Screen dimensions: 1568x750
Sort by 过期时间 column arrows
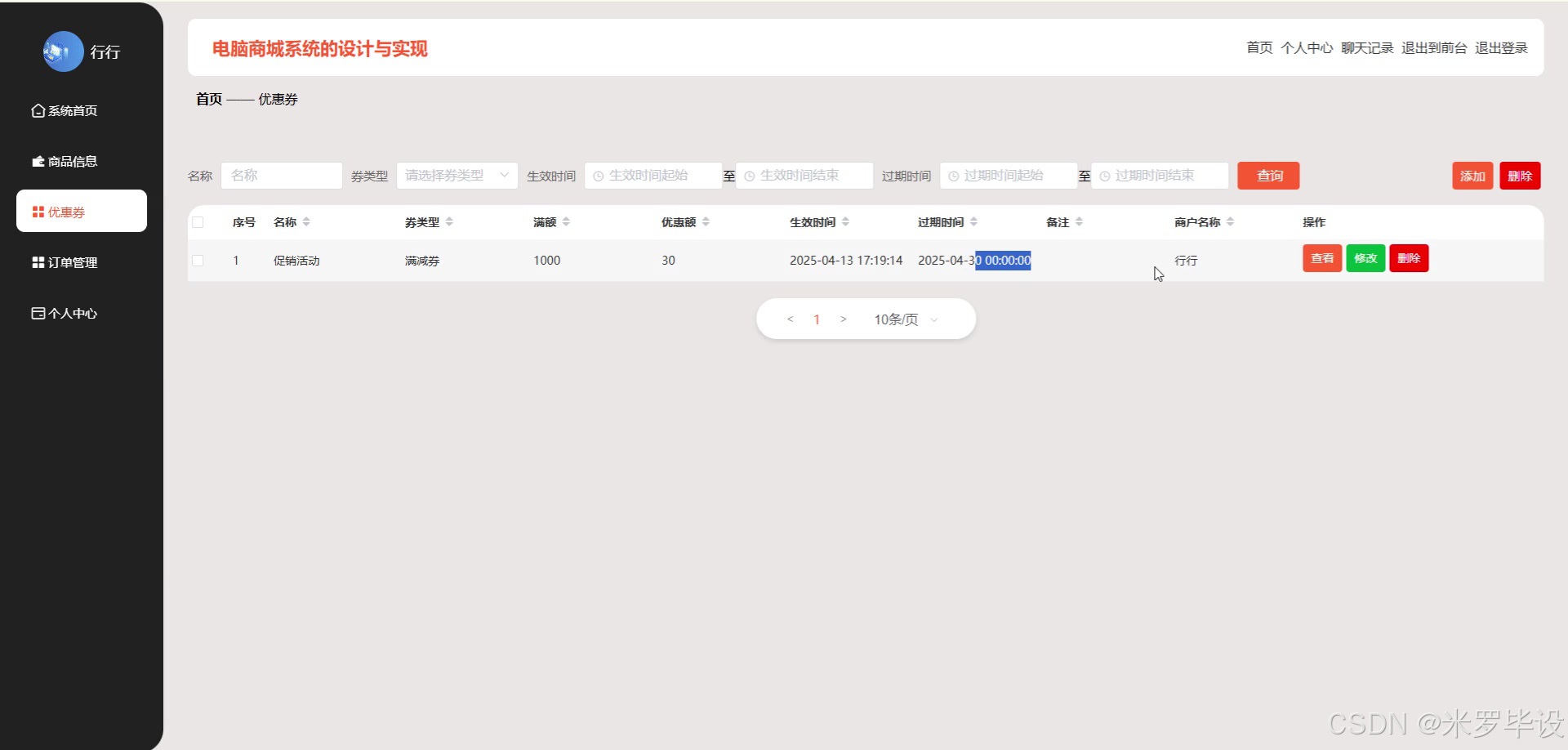[x=973, y=222]
